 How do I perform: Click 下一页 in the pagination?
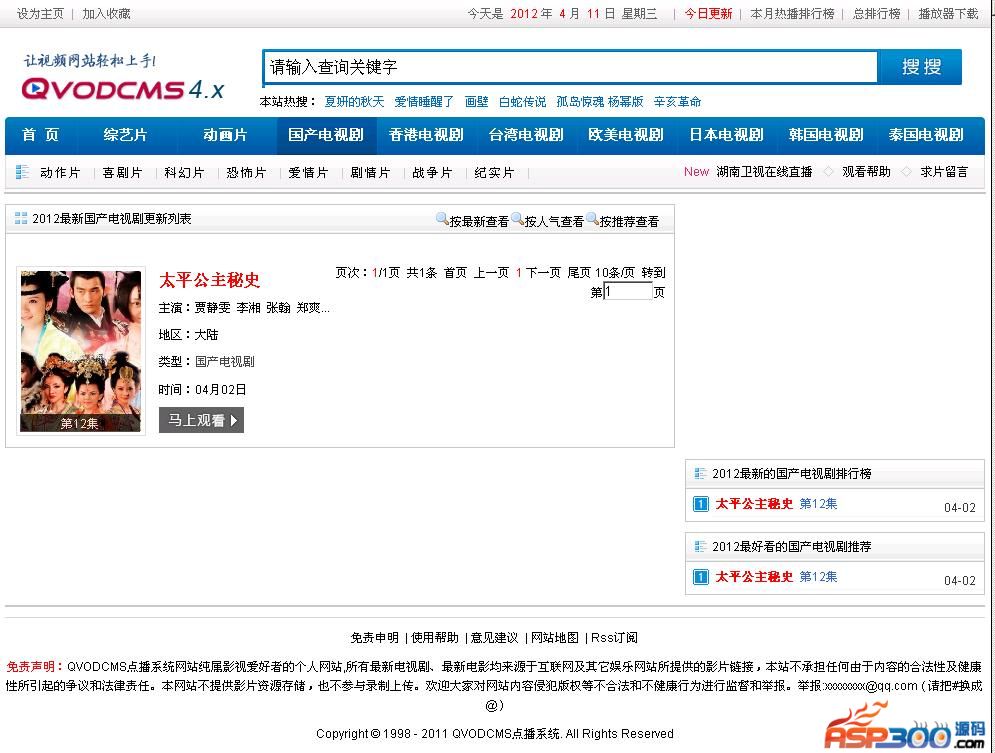pyautogui.click(x=543, y=273)
